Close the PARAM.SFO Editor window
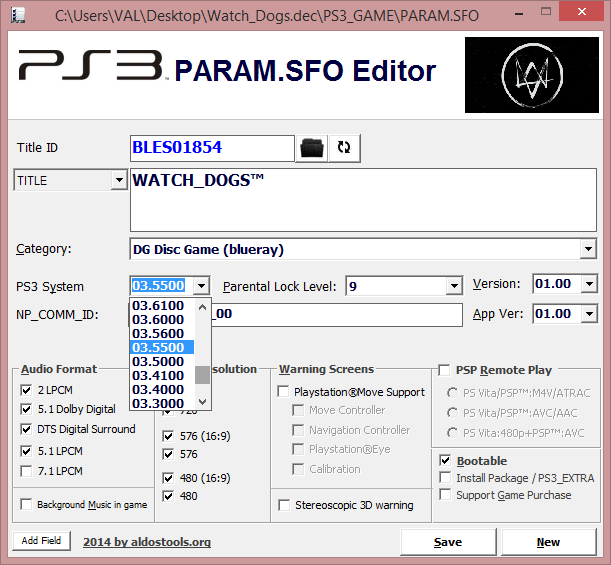611x565 pixels. pyautogui.click(x=582, y=12)
